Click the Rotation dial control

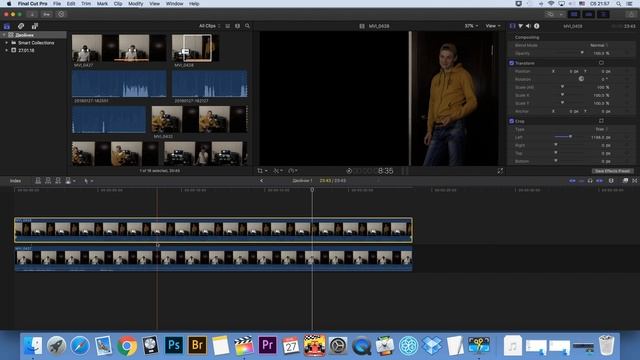click(x=581, y=79)
